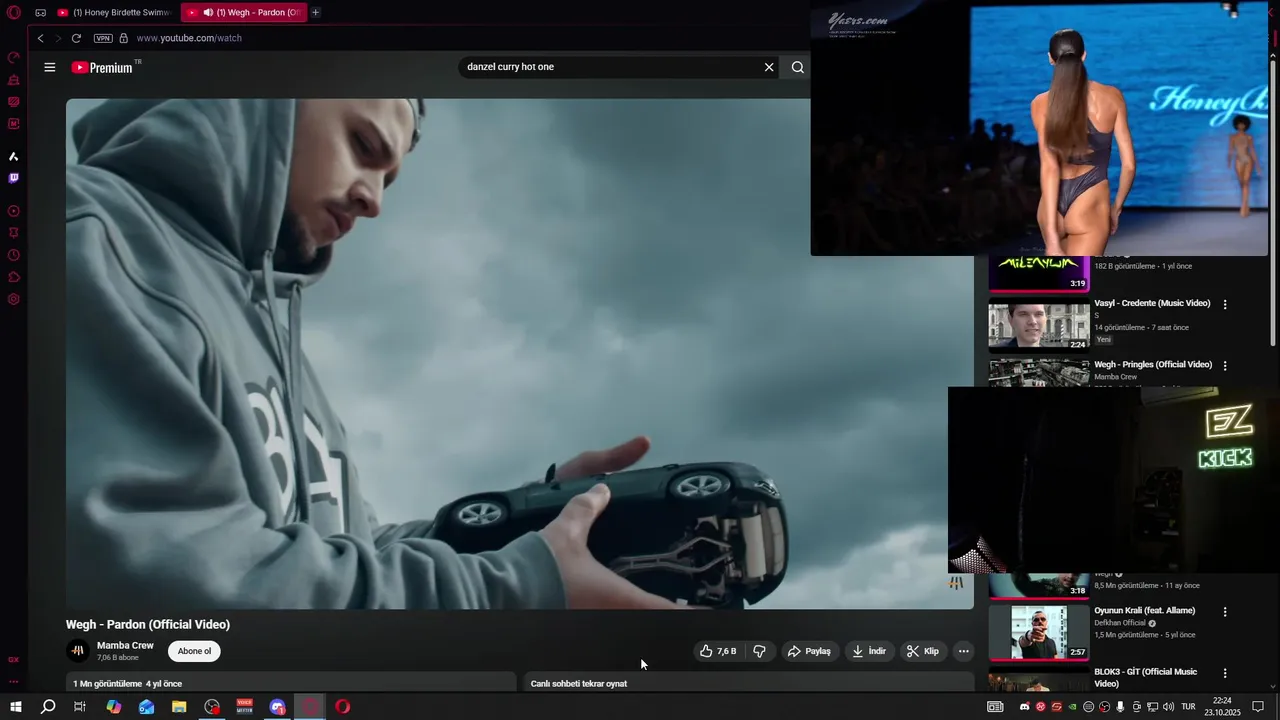Open options menu for Vasyl - Credente

(1225, 304)
